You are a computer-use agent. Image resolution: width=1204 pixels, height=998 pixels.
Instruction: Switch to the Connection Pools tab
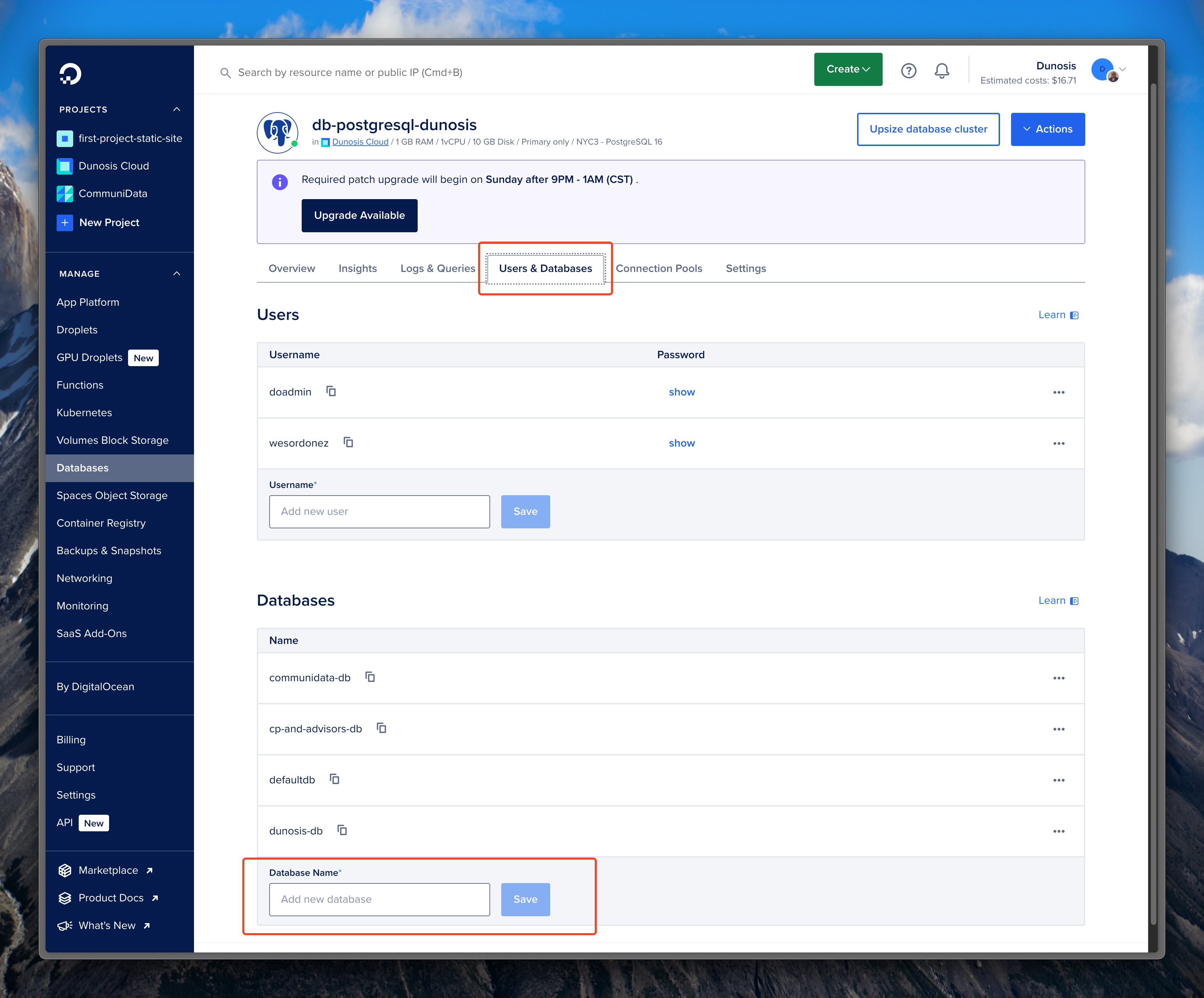pos(658,268)
